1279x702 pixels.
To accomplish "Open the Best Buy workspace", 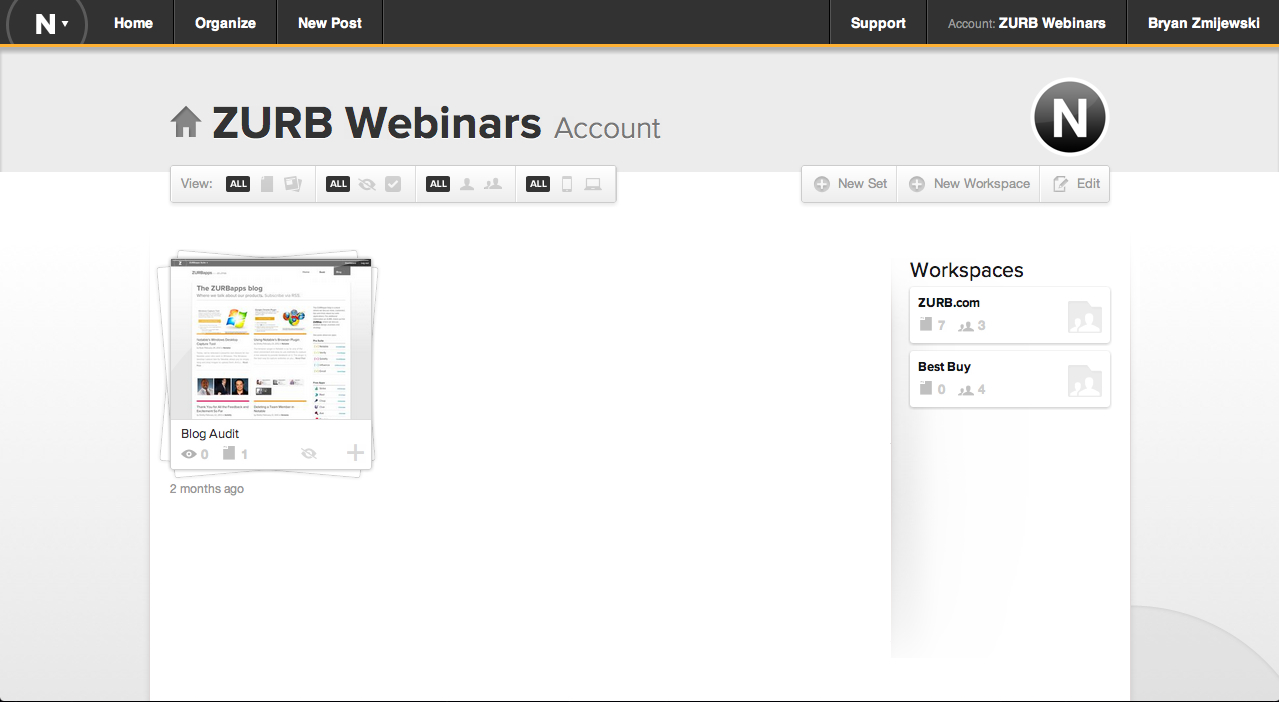I will (1009, 378).
